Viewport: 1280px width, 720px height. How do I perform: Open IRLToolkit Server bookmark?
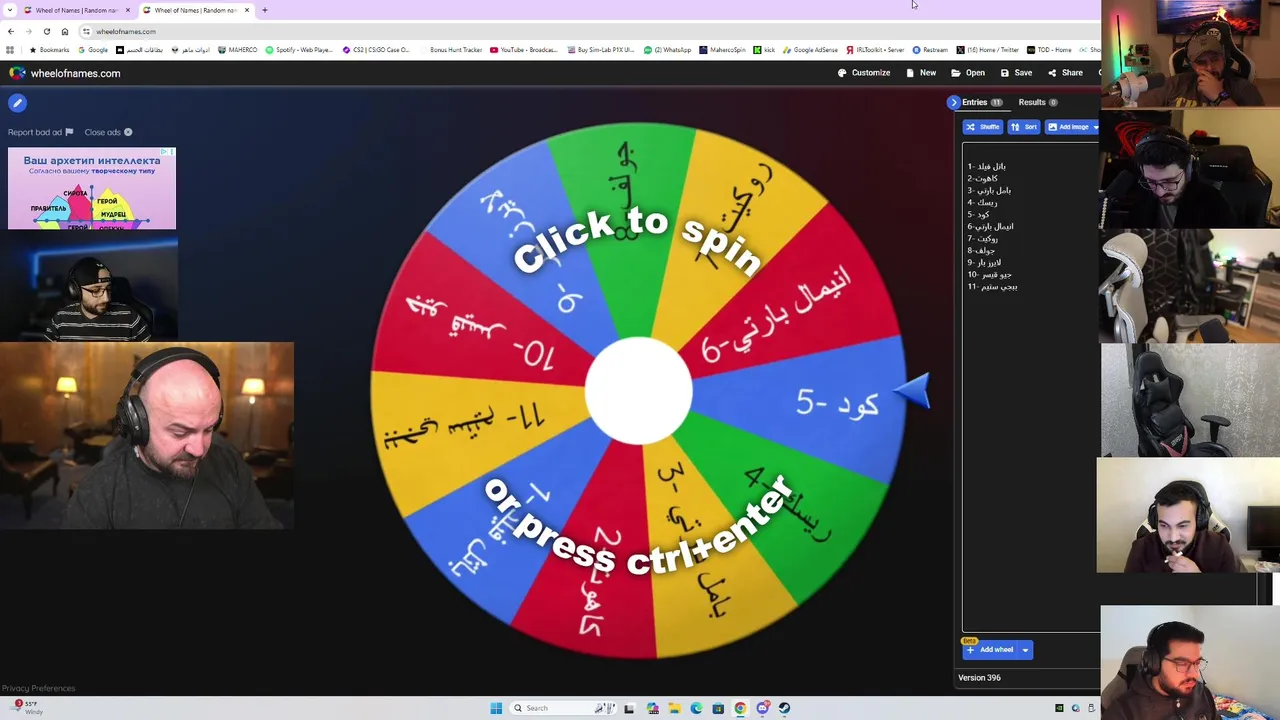pos(875,50)
